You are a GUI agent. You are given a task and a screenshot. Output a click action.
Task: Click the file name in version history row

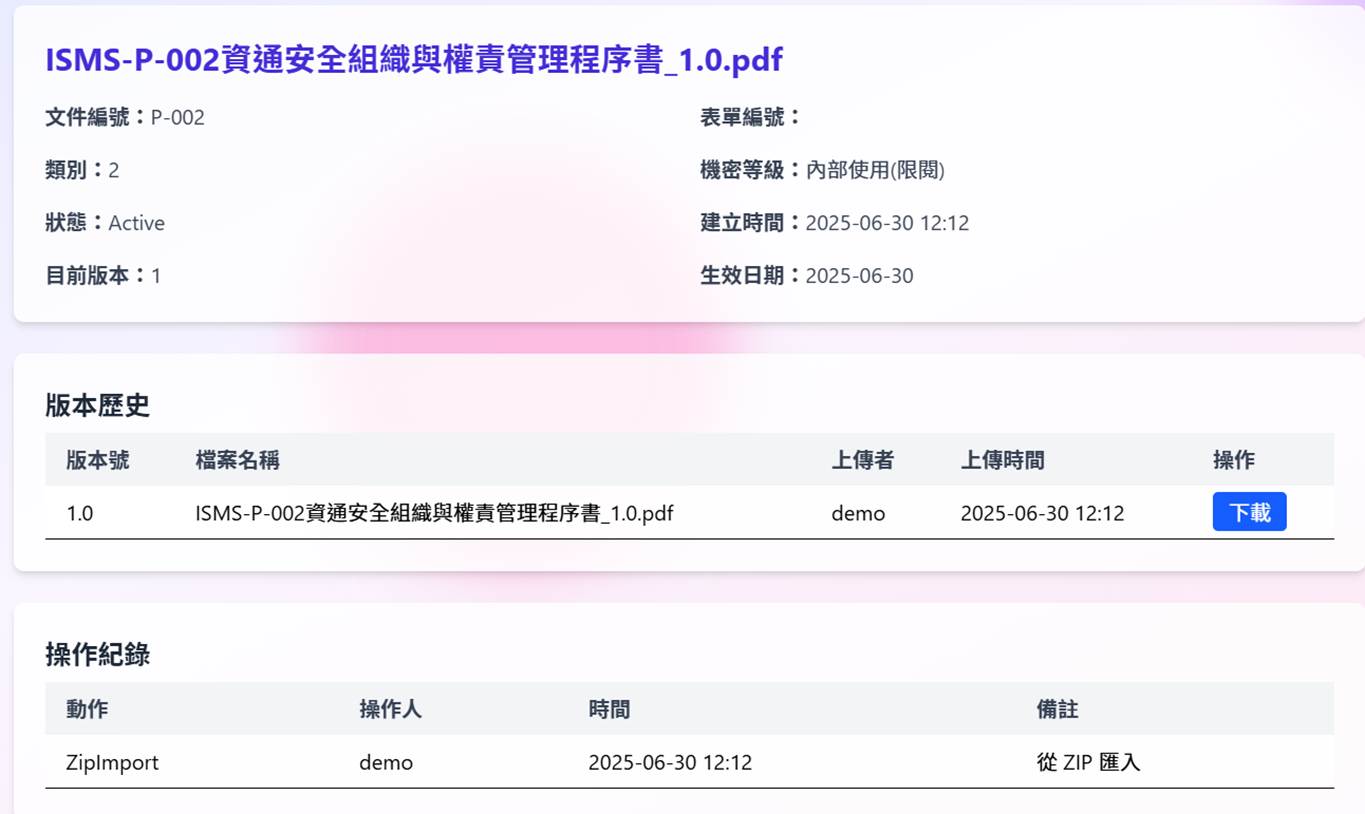tap(434, 514)
